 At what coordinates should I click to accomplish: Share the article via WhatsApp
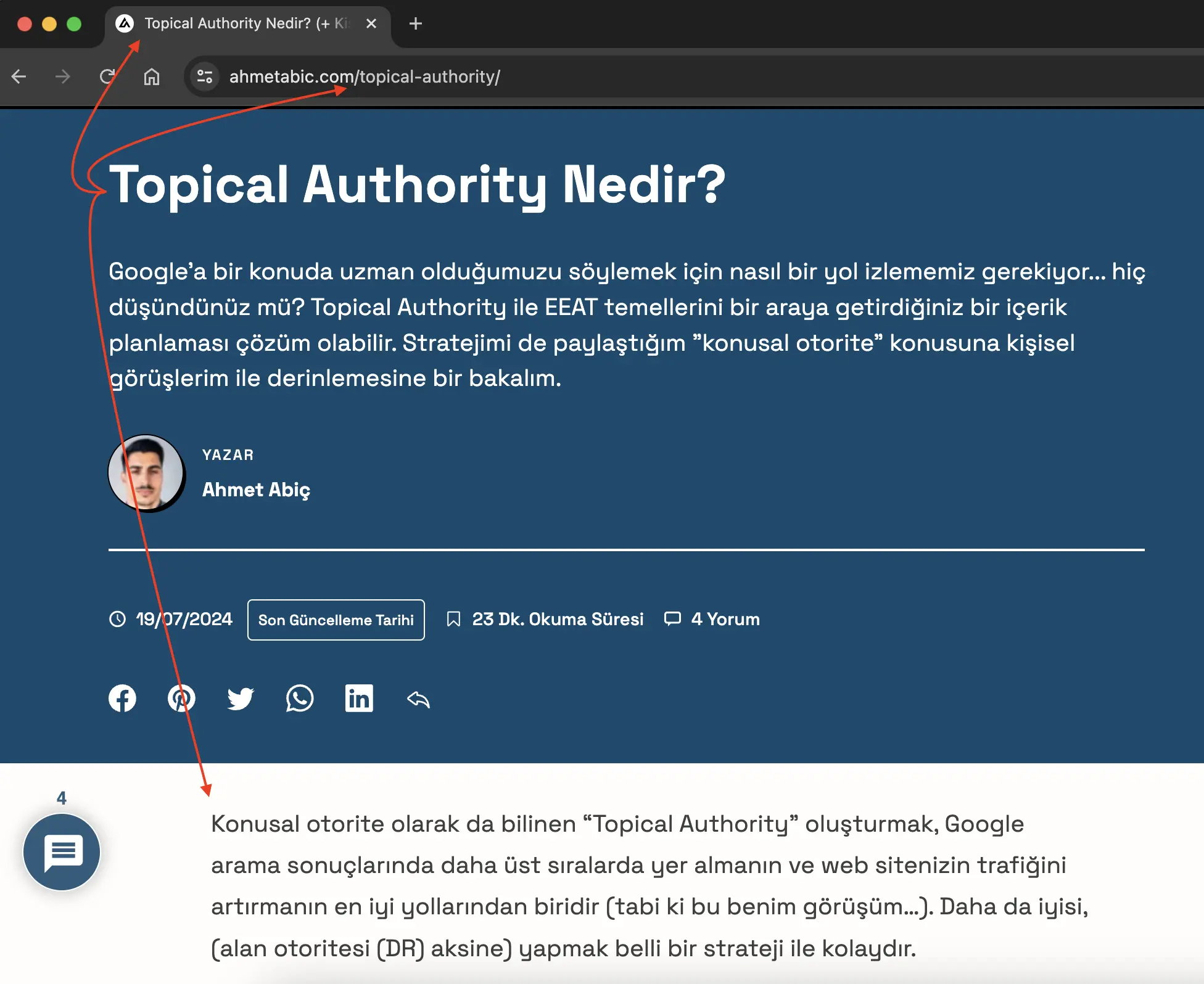[300, 699]
